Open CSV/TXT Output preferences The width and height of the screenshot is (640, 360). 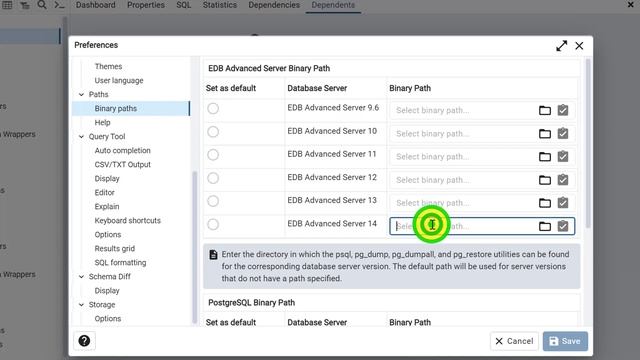coord(122,164)
